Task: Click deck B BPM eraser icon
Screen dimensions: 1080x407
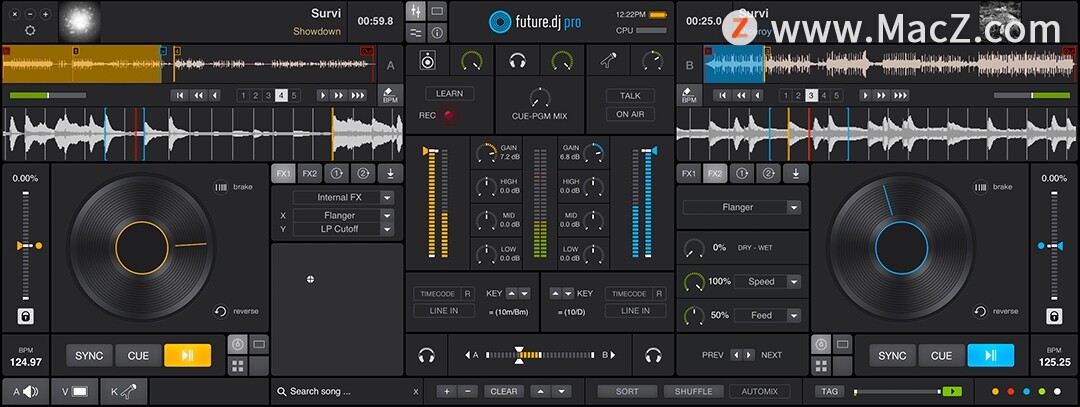Action: tap(689, 95)
